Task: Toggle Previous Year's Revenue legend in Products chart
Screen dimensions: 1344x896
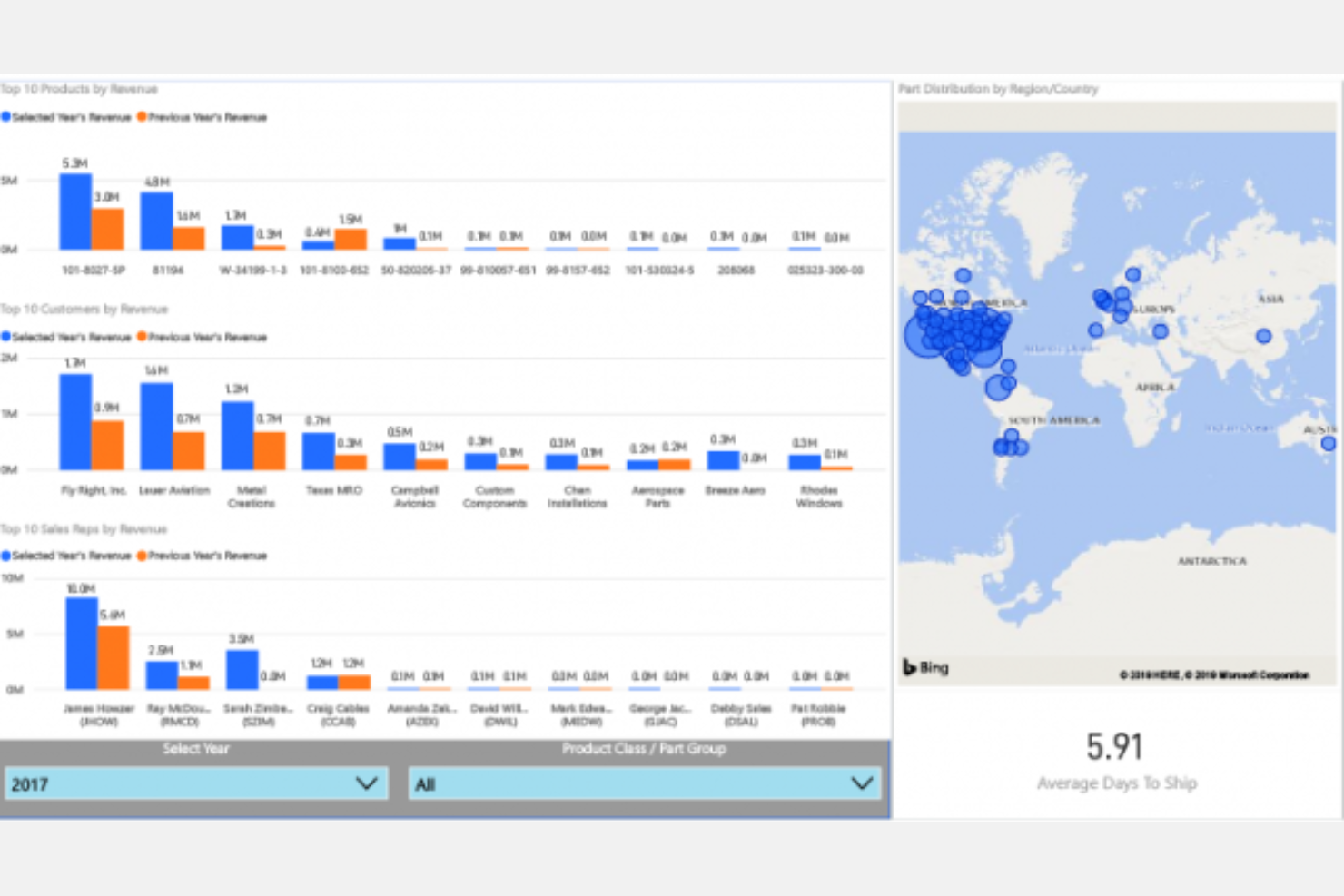Action: click(207, 117)
